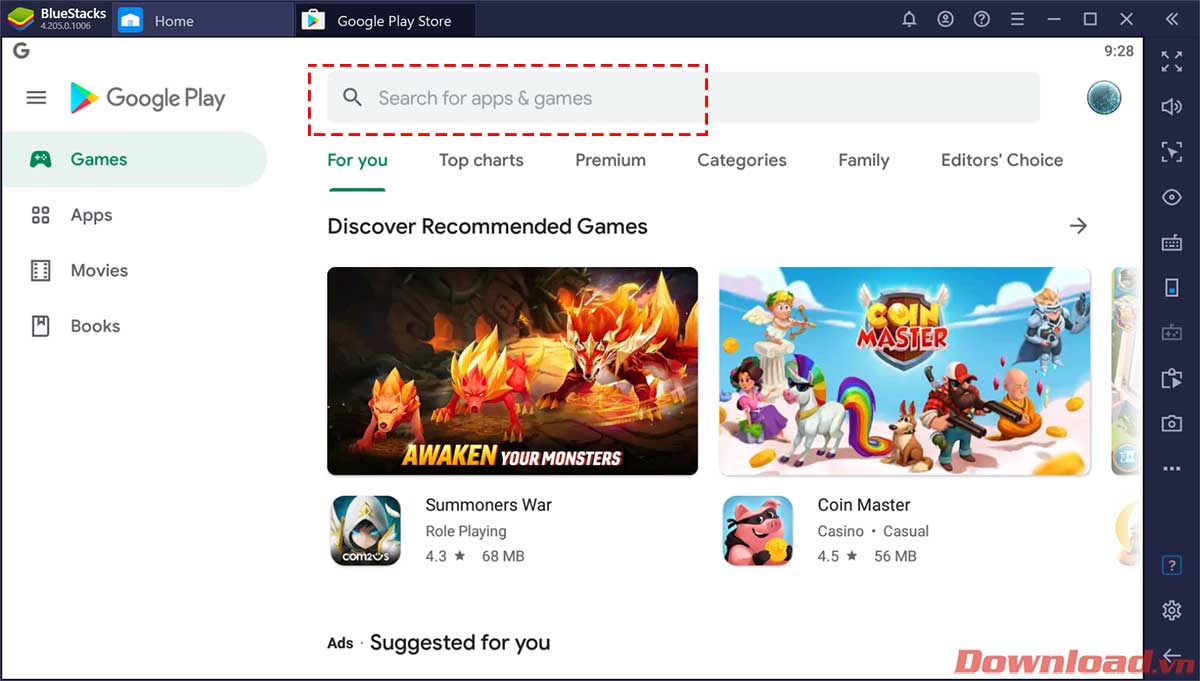The image size is (1200, 681).
Task: Click the Coin Master pig app icon
Action: point(758,530)
